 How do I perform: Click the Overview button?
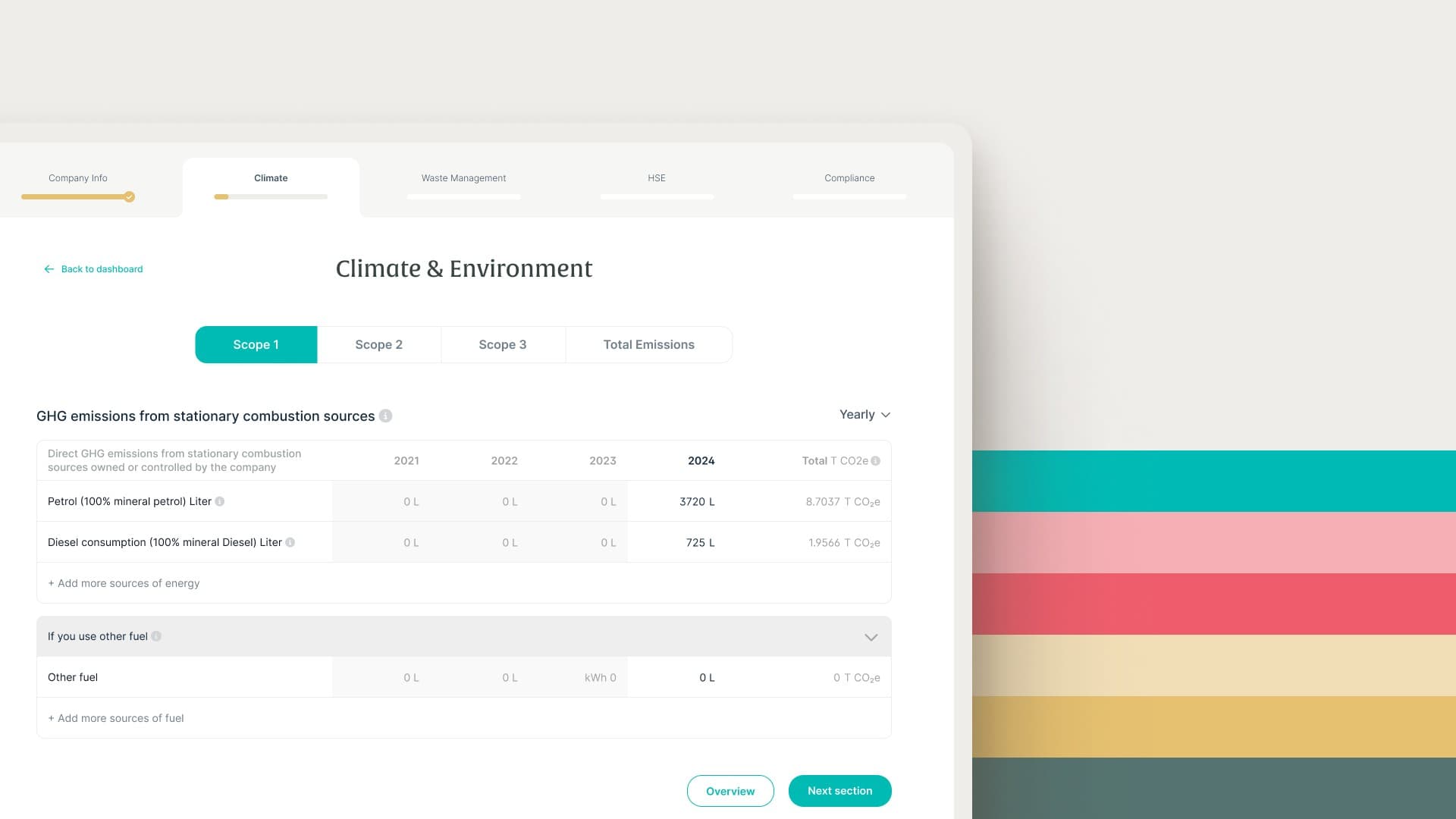click(x=730, y=790)
